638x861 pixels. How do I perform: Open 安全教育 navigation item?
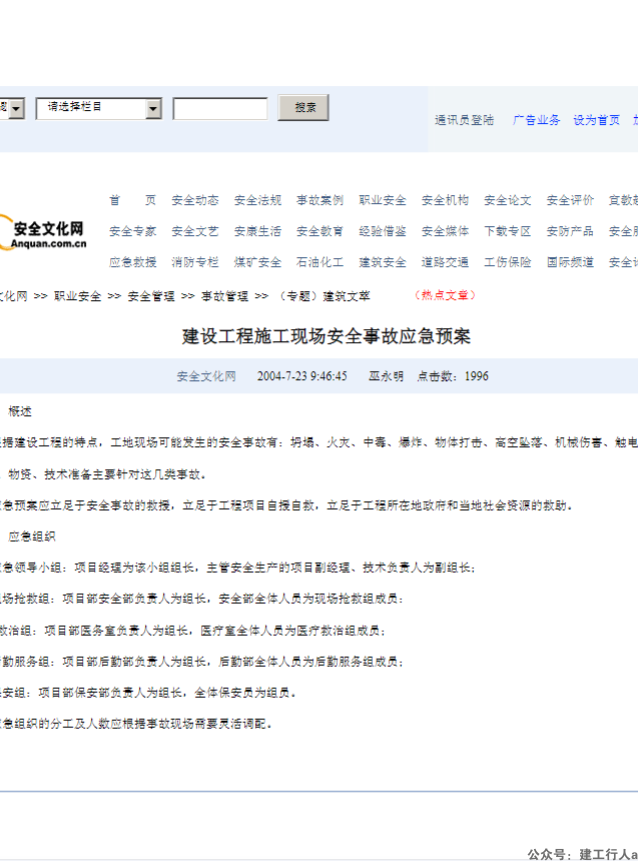click(x=320, y=231)
